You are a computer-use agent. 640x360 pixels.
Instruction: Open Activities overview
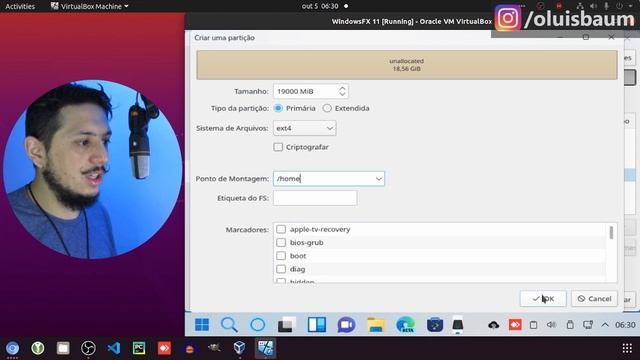pos(20,6)
